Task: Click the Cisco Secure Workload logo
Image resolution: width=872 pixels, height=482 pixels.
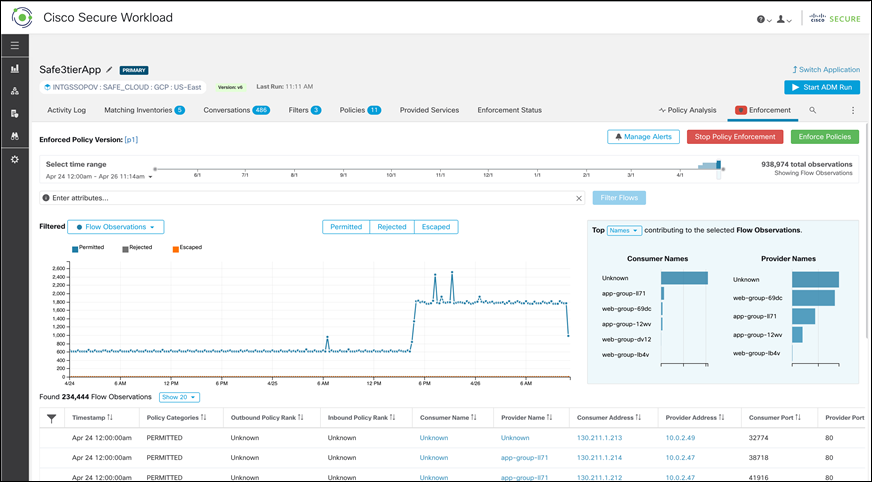Action: [x=22, y=17]
